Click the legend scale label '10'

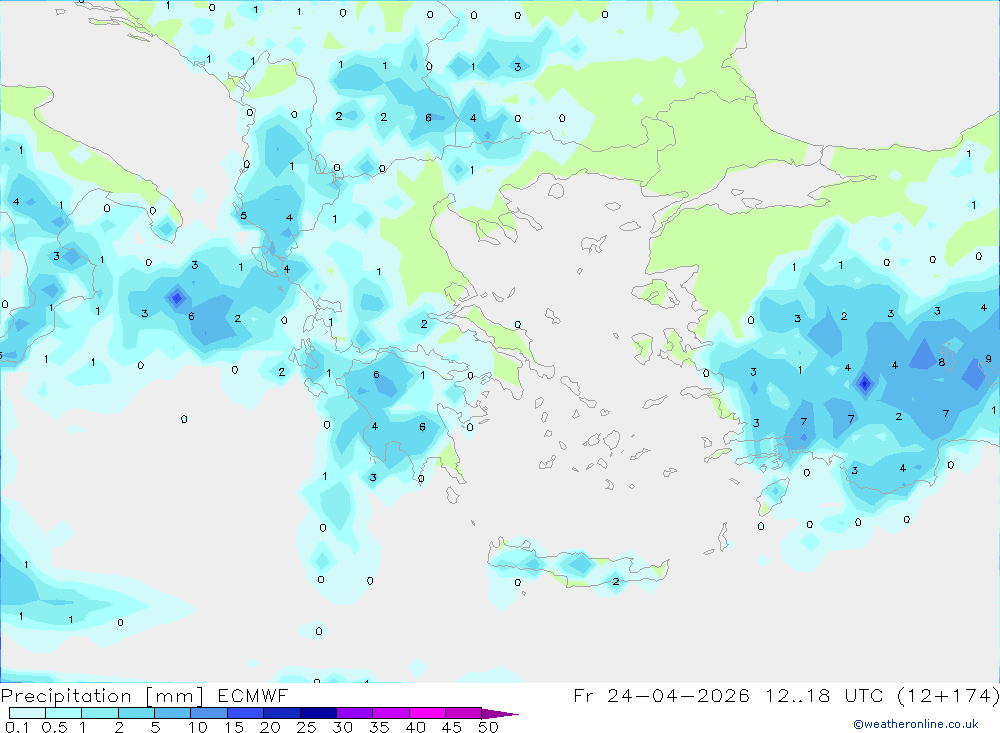198,727
